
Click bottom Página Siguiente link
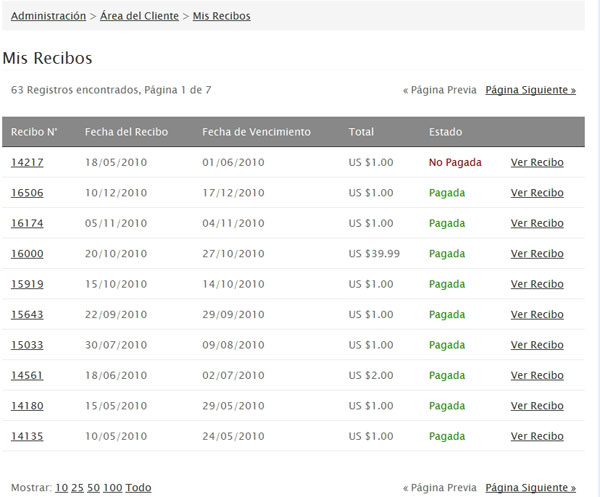530,488
